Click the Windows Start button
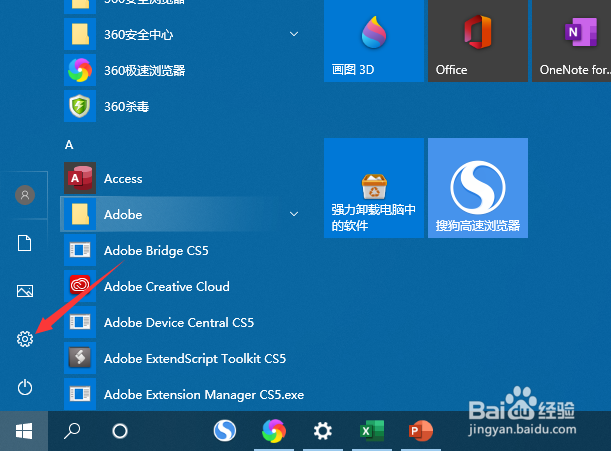 (24, 431)
